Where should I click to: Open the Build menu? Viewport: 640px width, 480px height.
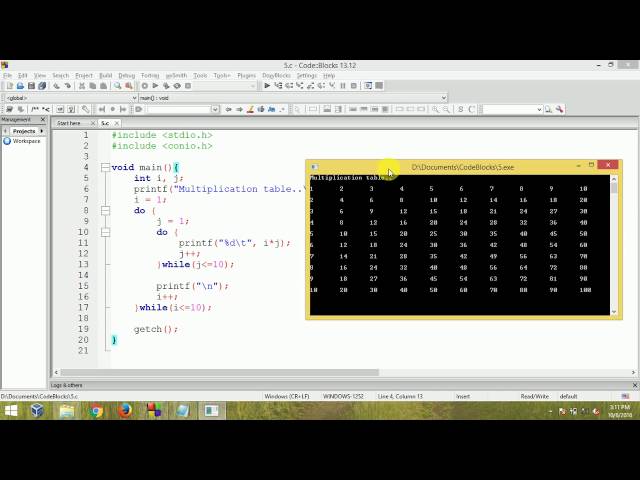pyautogui.click(x=106, y=76)
